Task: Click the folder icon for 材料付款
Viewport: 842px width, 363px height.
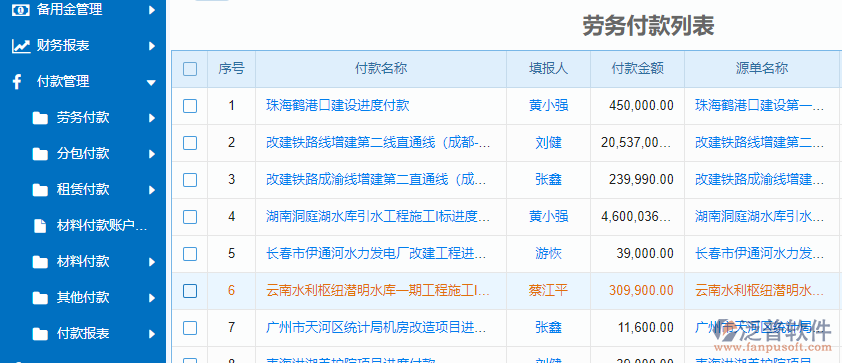Action: click(x=40, y=262)
